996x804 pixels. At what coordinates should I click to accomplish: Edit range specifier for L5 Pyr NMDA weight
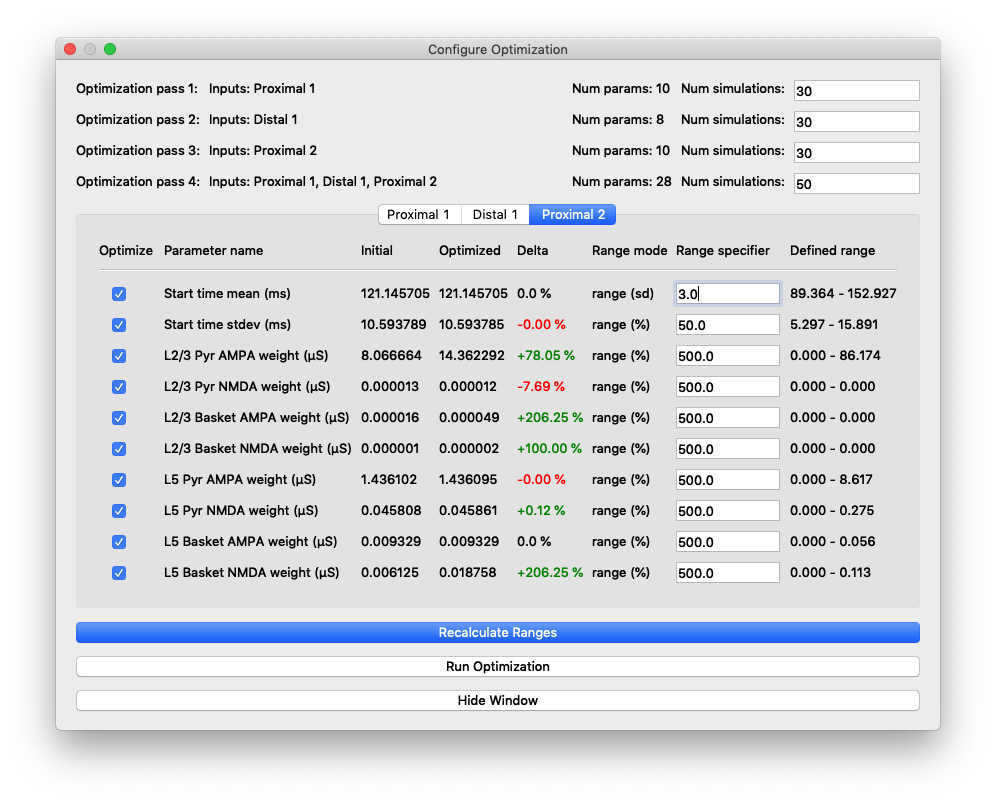click(x=727, y=511)
